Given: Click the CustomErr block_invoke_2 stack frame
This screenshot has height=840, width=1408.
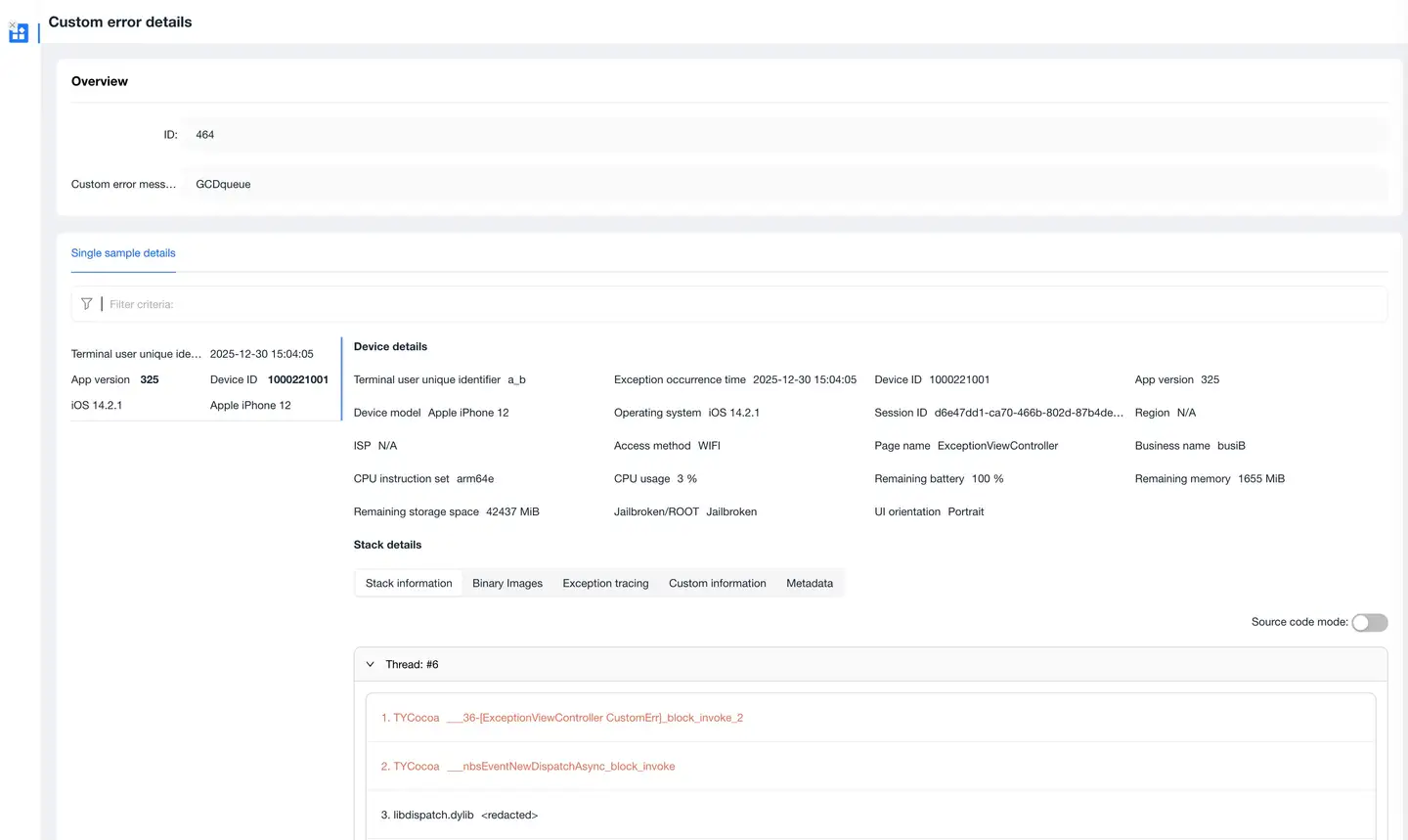Looking at the screenshot, I should [561, 718].
